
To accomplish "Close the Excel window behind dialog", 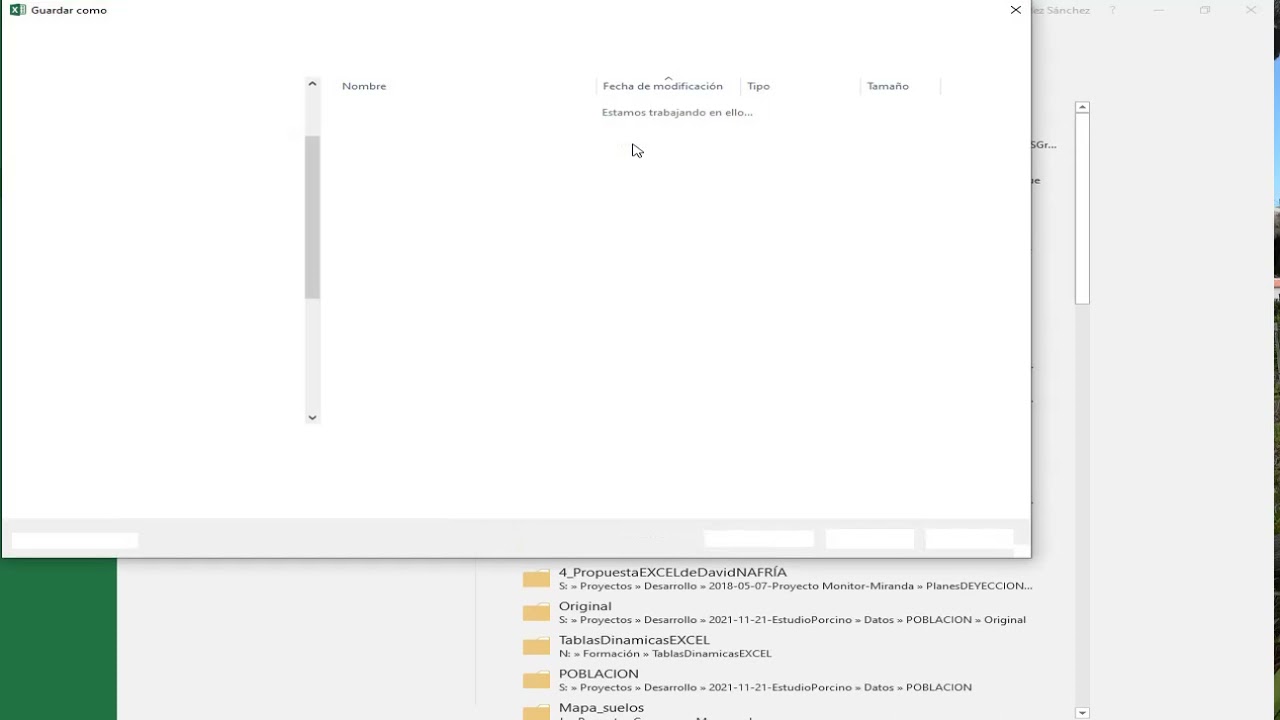I will pyautogui.click(x=1251, y=10).
